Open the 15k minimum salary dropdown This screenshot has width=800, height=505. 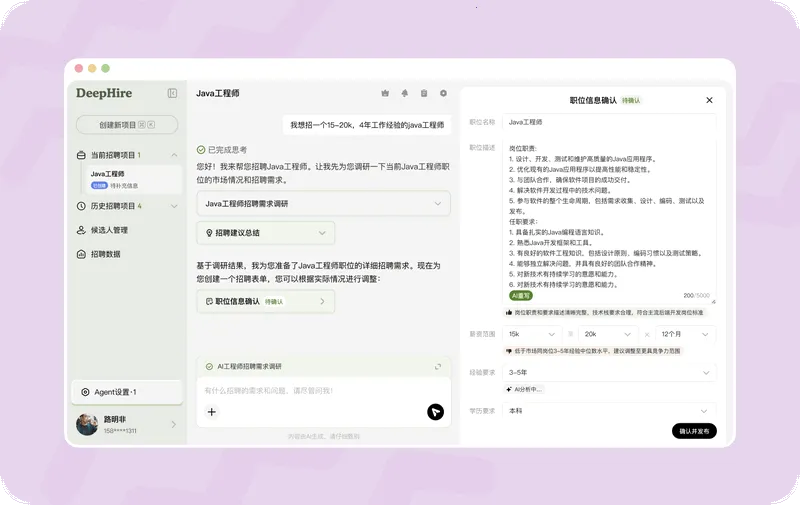click(532, 334)
